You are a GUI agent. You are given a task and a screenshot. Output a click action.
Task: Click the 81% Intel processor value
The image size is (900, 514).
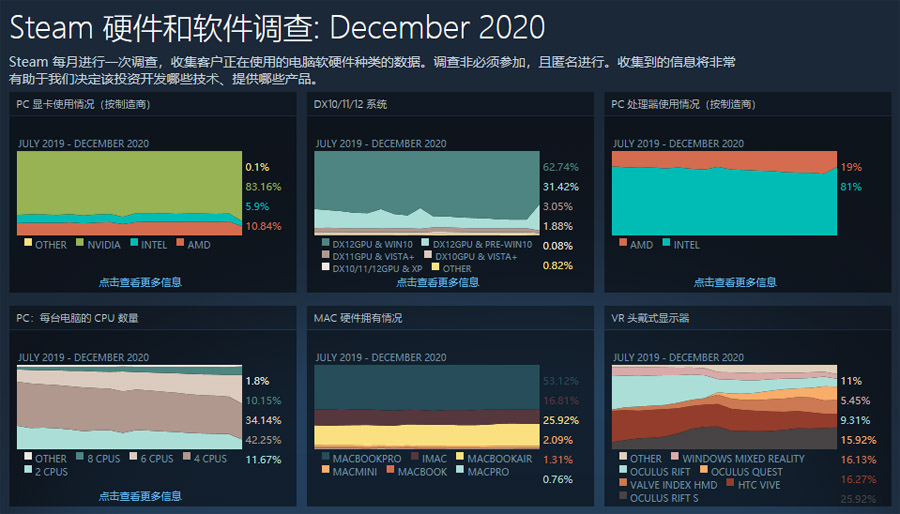click(x=851, y=187)
